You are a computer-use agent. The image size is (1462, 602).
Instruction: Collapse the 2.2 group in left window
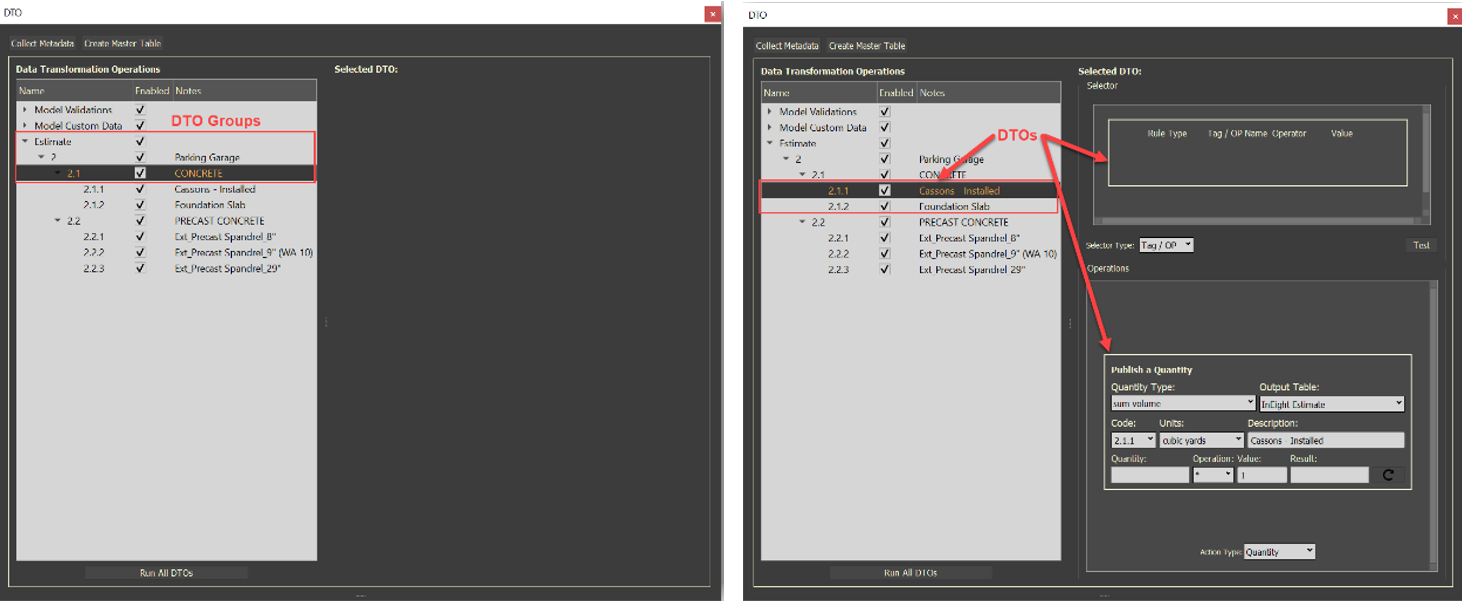pos(58,221)
